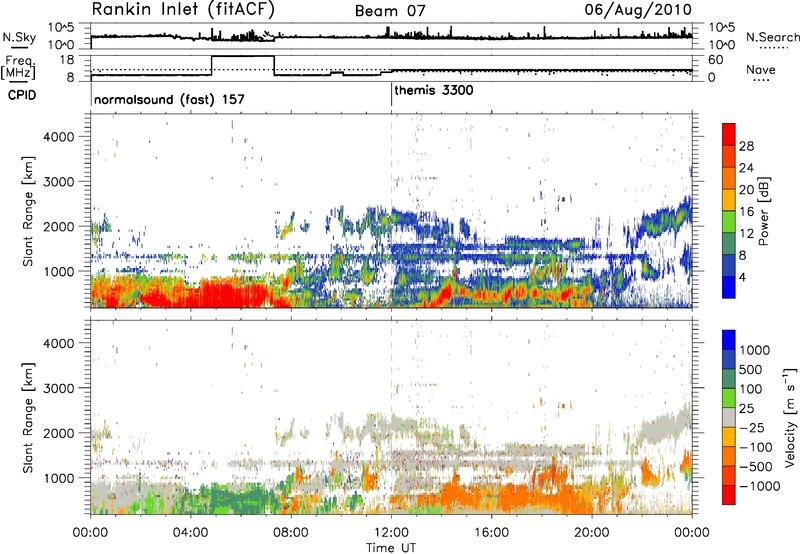Select the "normalsound (fast) 157" CPID entry
Screen dimensions: 800x554
click(x=169, y=99)
